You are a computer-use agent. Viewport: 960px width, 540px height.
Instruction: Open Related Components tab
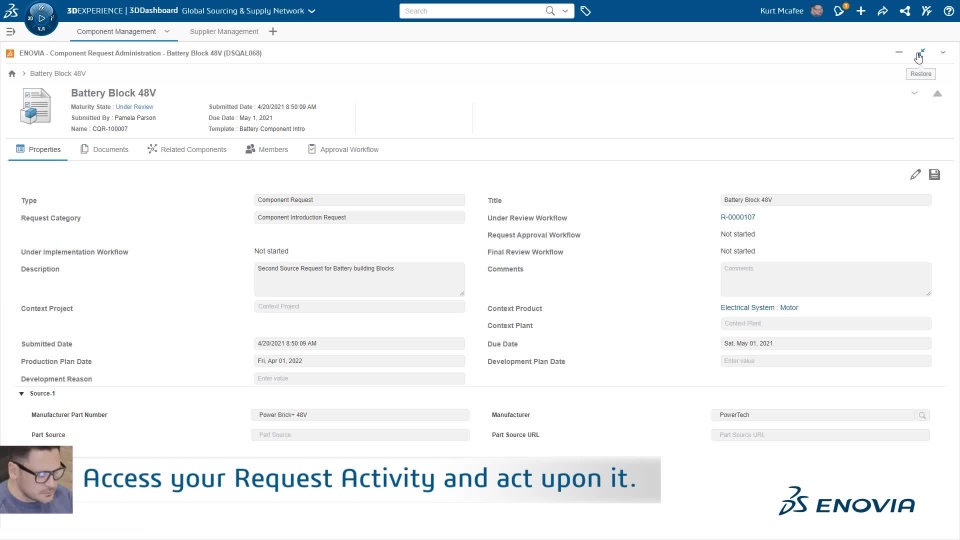187,149
